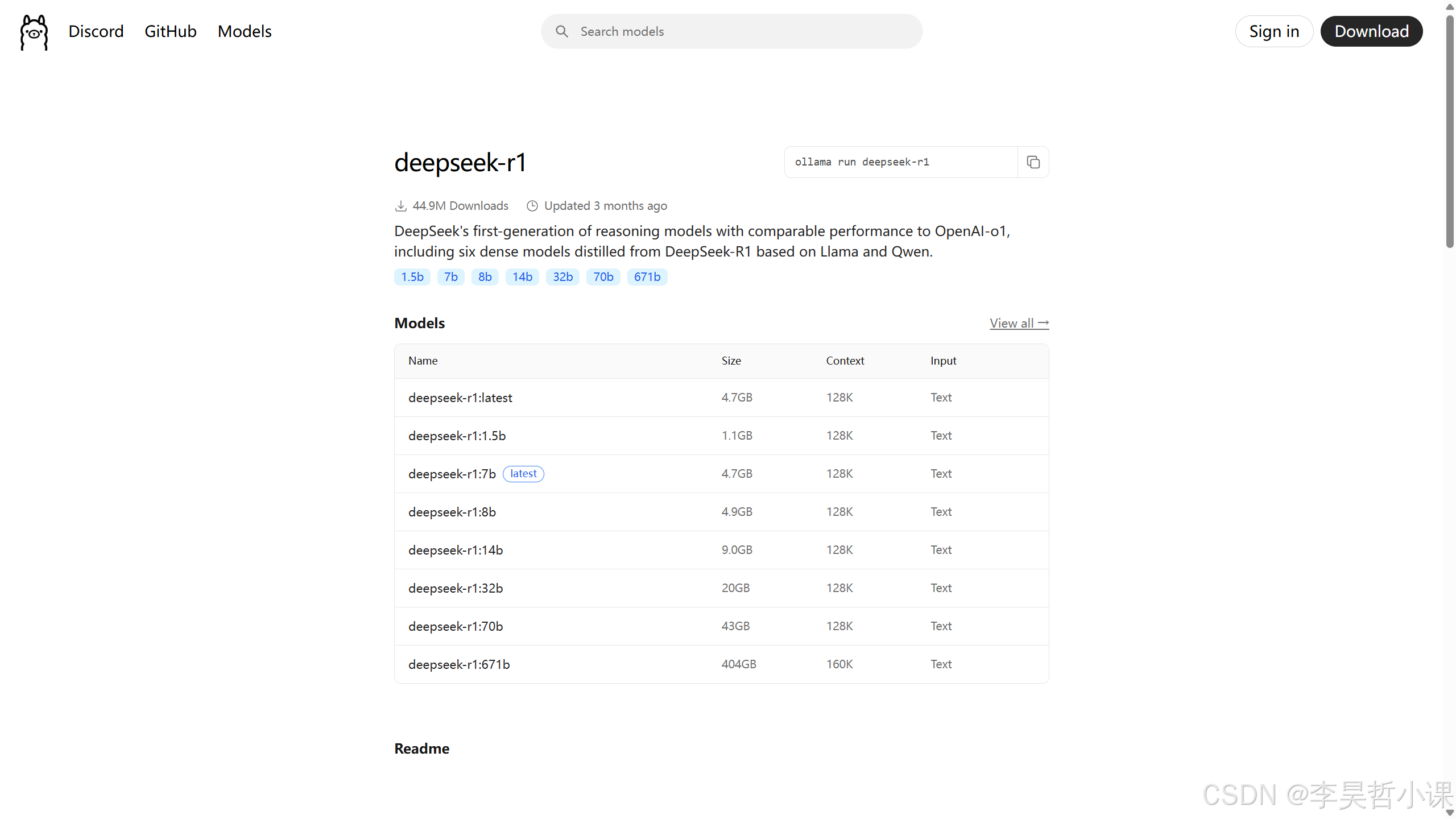Click the deepseek-r1 page title

pyautogui.click(x=460, y=163)
